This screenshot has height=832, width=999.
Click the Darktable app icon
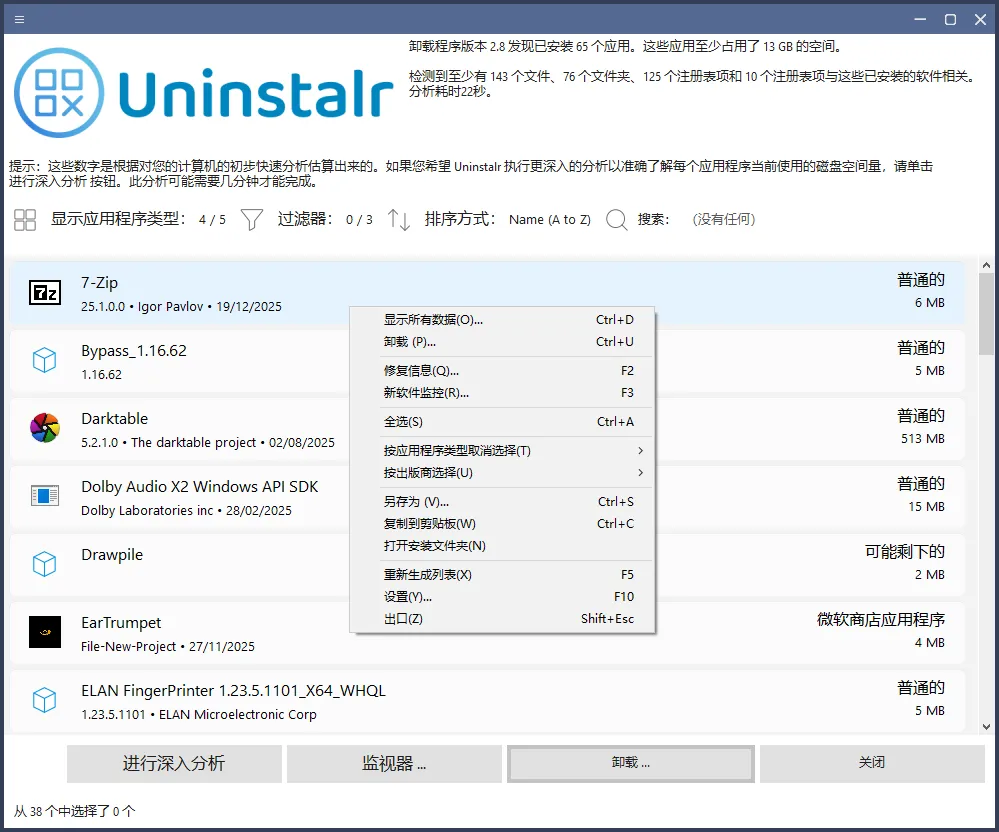coord(45,428)
